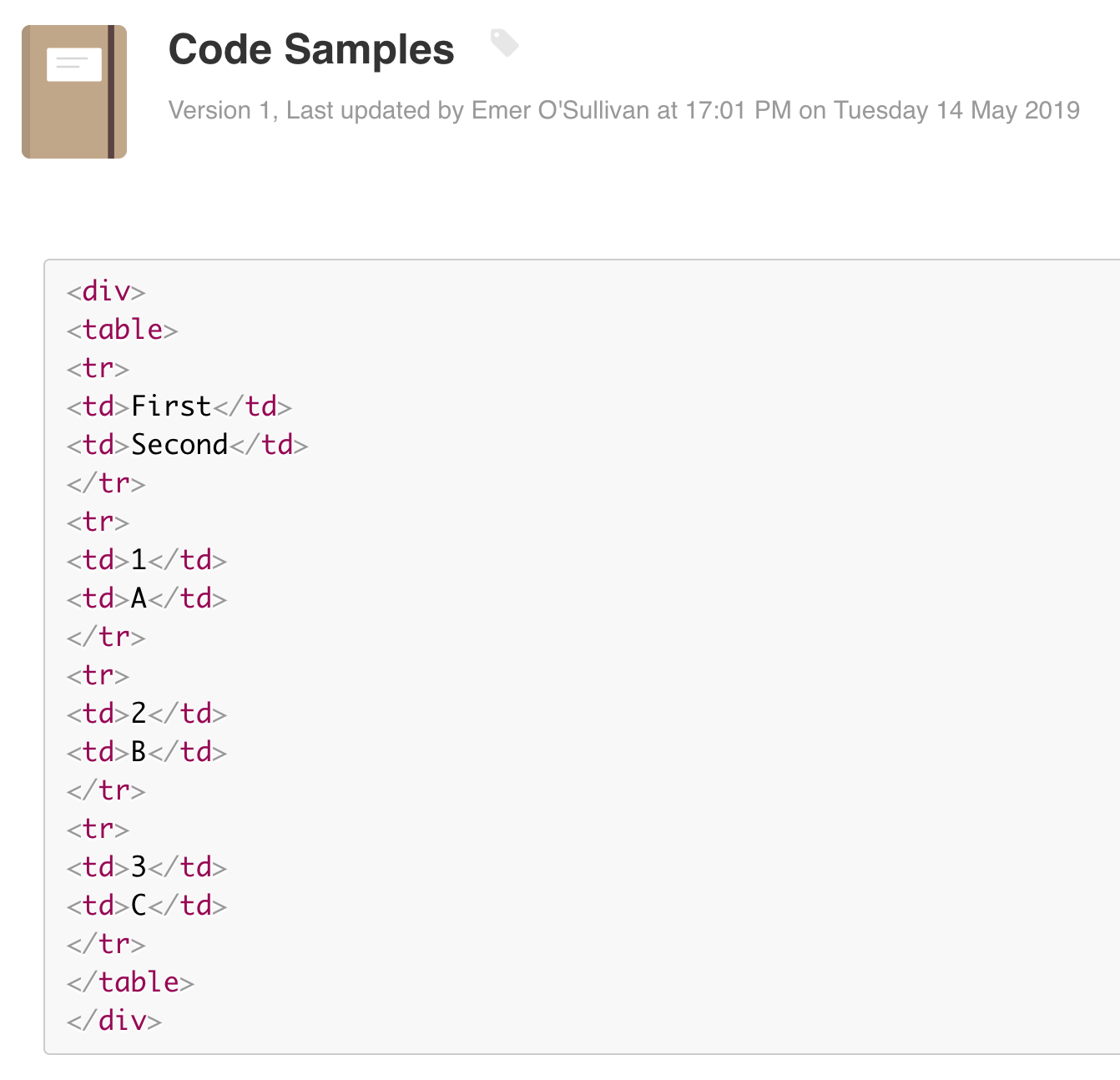1120x1080 pixels.
Task: Click the <td>A</td> code line
Action: click(147, 598)
